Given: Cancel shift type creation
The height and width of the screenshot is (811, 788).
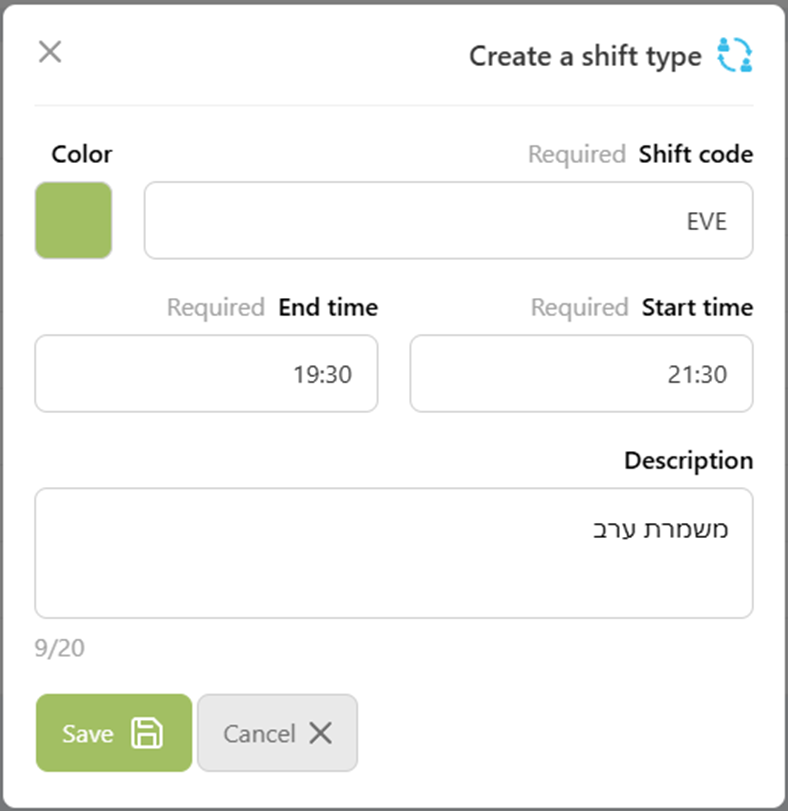Looking at the screenshot, I should pos(277,733).
